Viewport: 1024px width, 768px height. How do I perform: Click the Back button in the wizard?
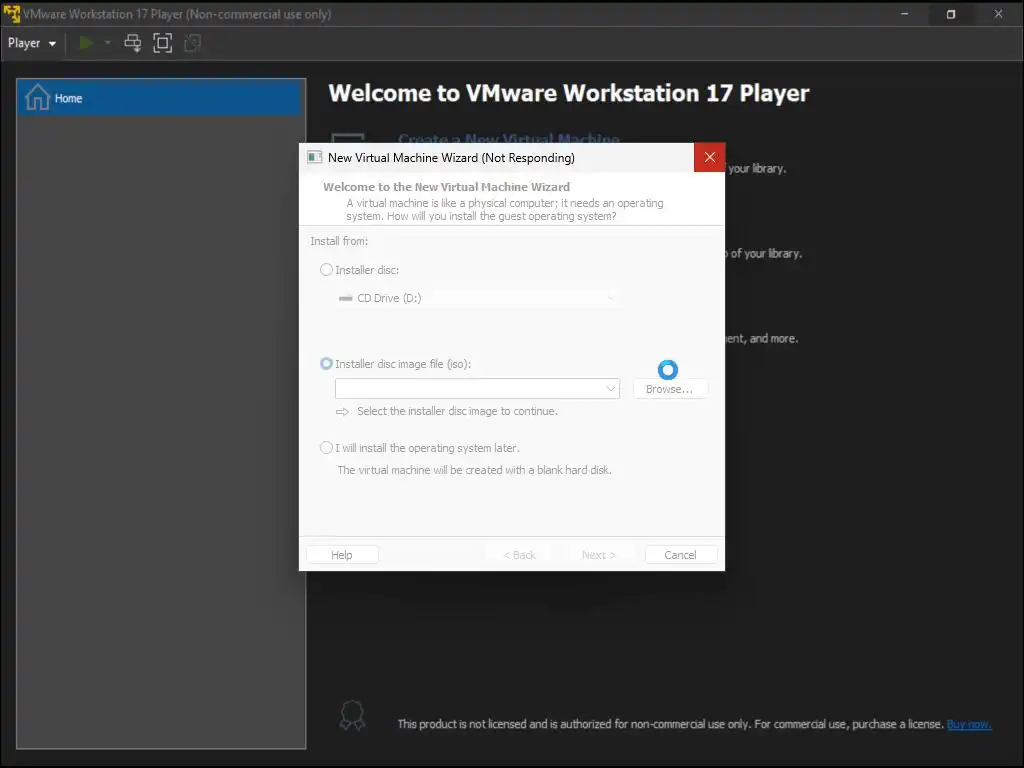(519, 554)
